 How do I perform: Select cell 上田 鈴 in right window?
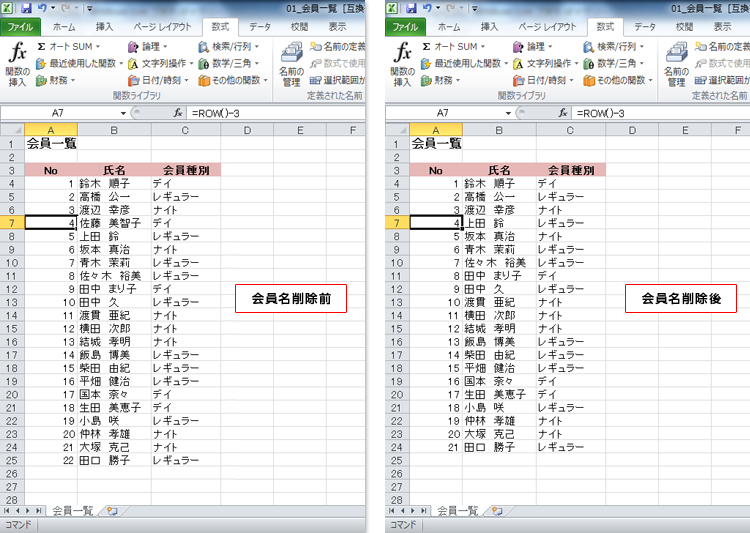click(499, 223)
